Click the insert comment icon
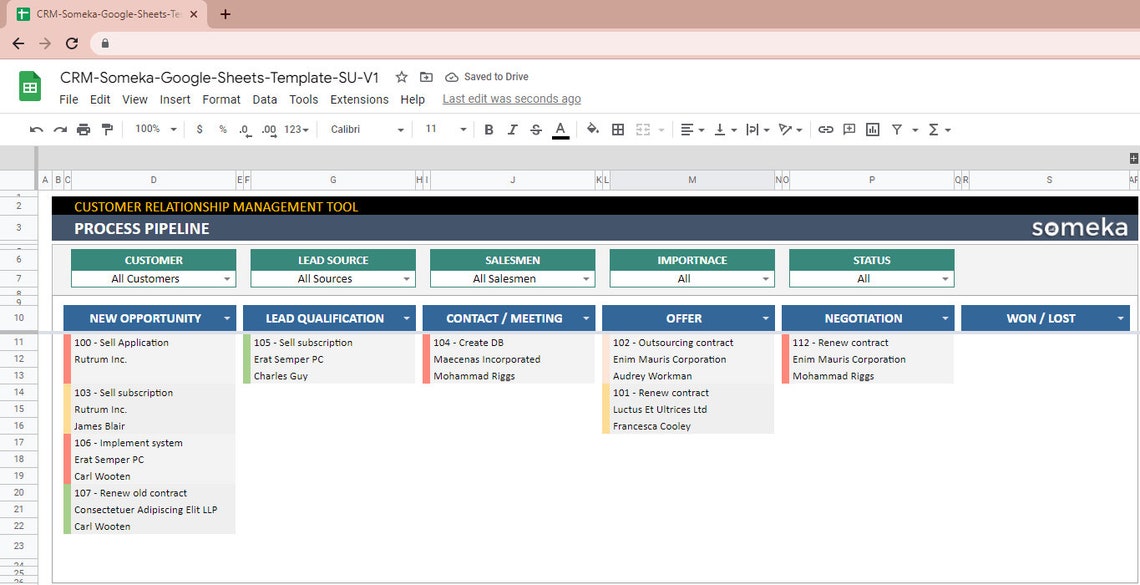 847,129
